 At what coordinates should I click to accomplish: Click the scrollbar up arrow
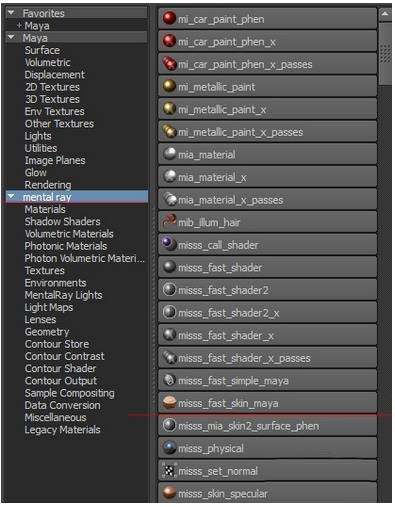point(385,14)
